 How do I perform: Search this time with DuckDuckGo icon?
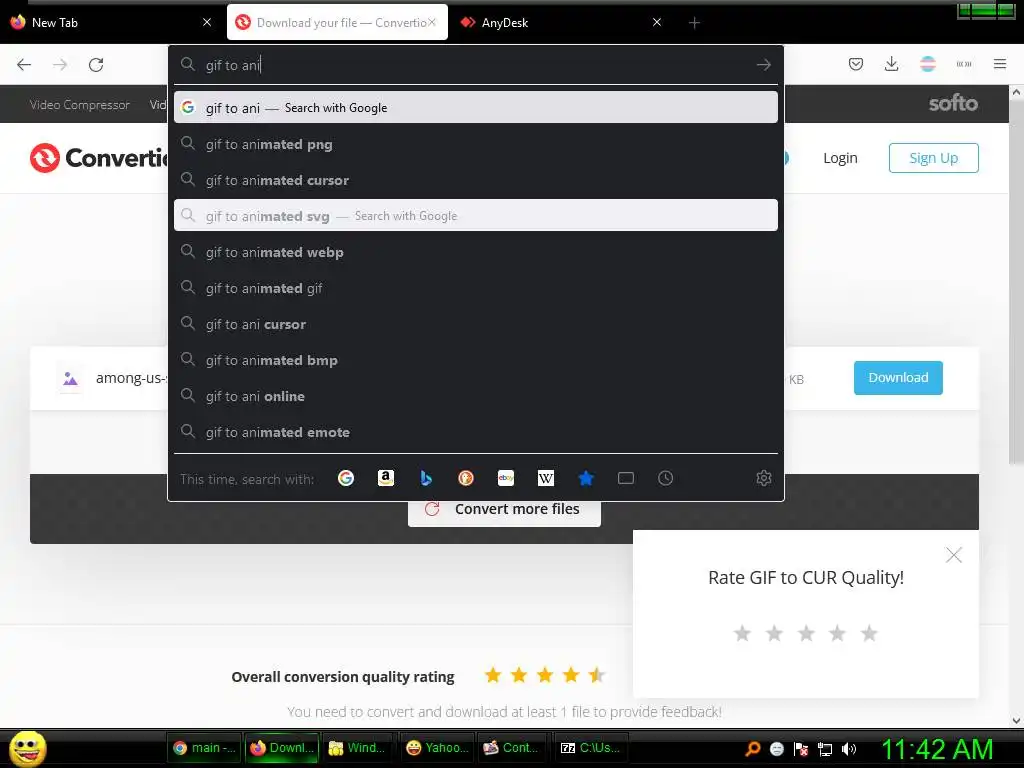[466, 478]
